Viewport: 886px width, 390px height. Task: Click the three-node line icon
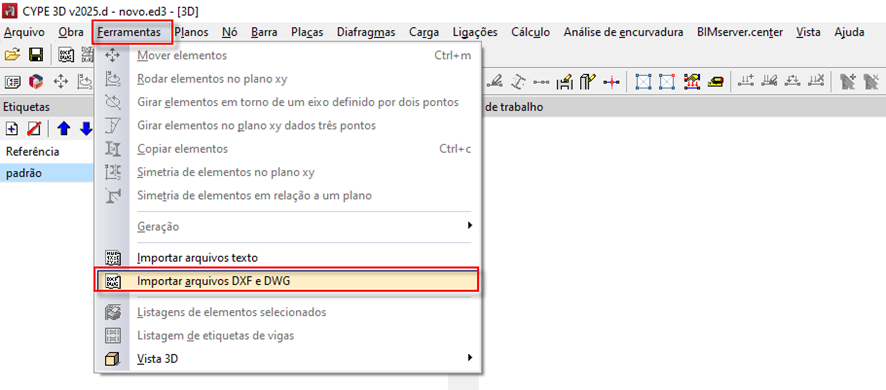click(541, 82)
